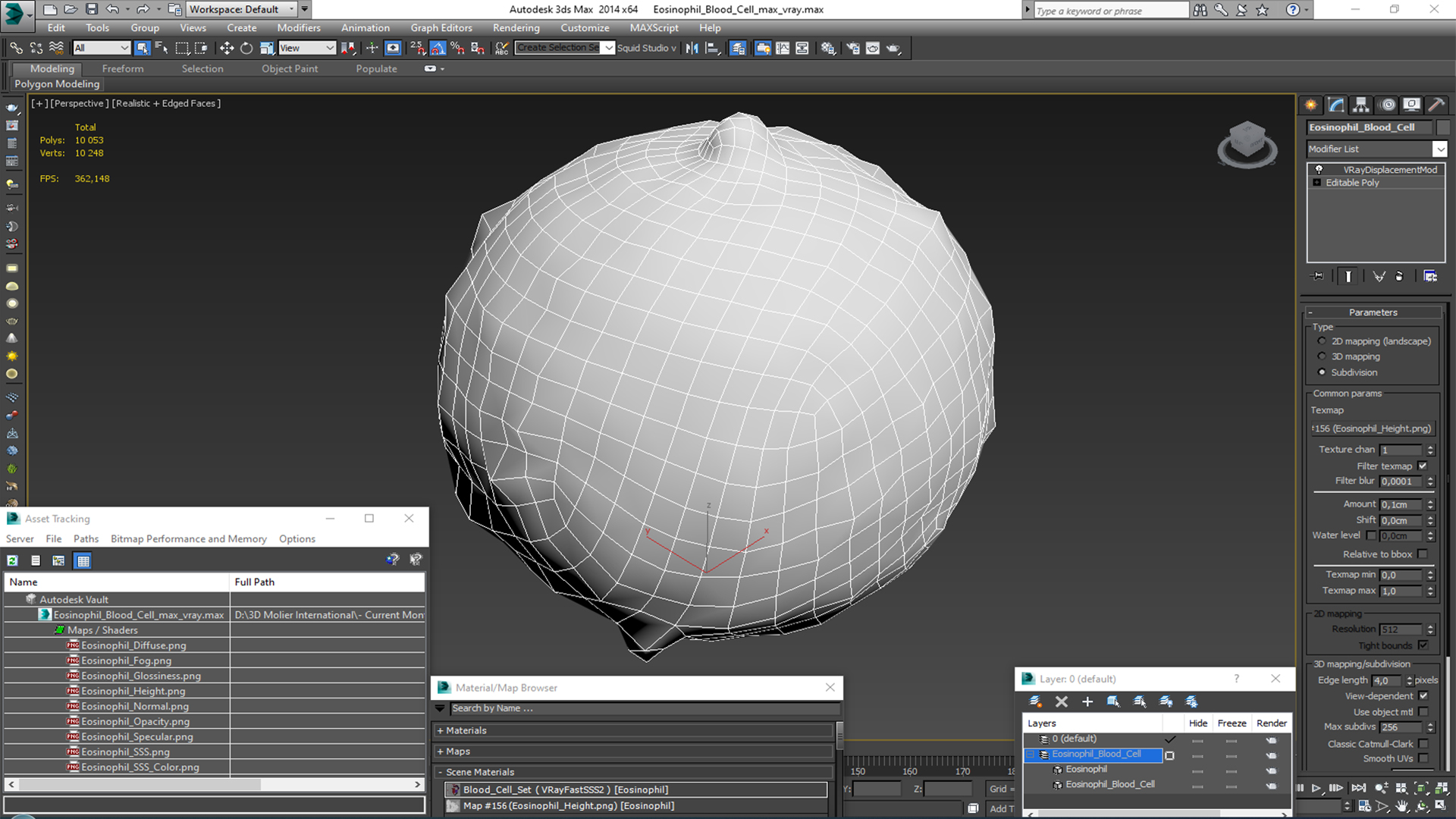Enable the Use object mtl checkbox
1456x819 pixels.
[1423, 712]
